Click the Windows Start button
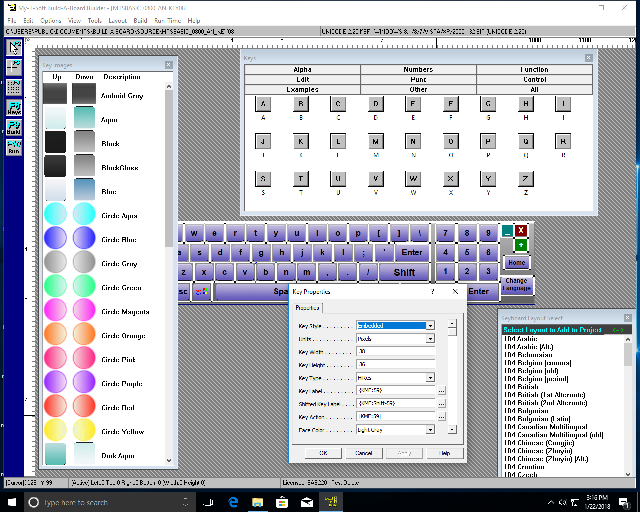This screenshot has width=640, height=512. tap(11, 501)
